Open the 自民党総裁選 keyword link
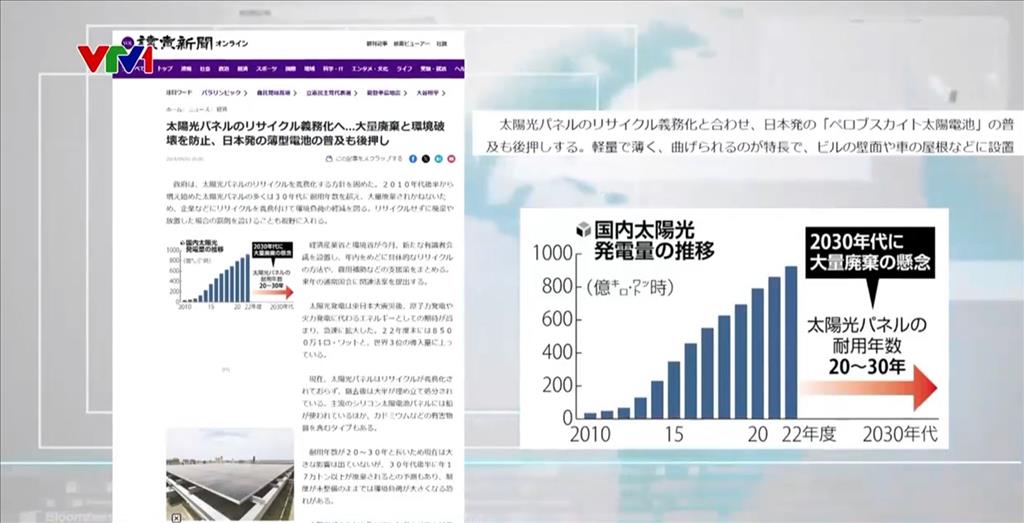The image size is (1024, 523). [274, 93]
